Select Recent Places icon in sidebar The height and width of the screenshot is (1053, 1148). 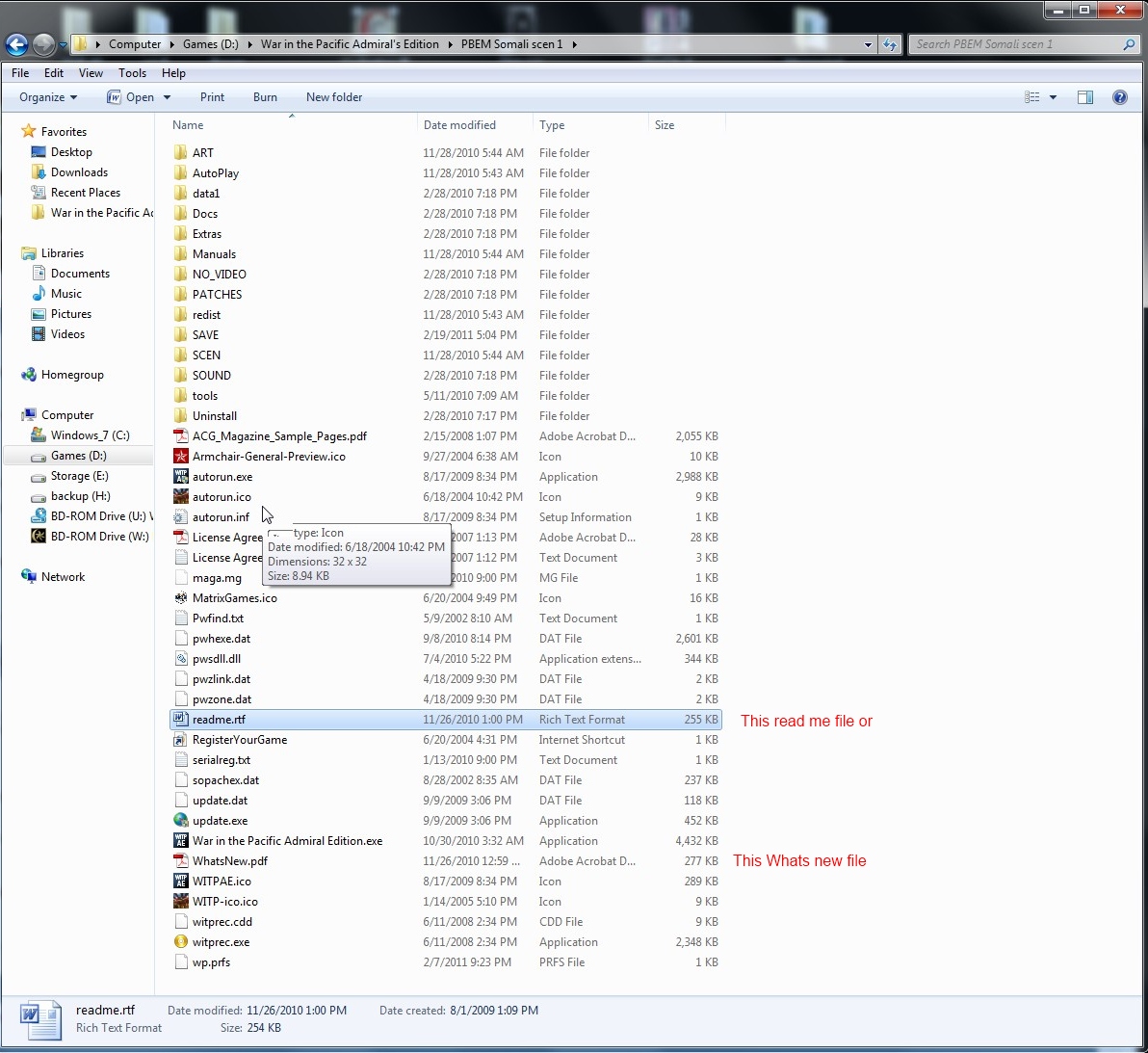coord(39,193)
